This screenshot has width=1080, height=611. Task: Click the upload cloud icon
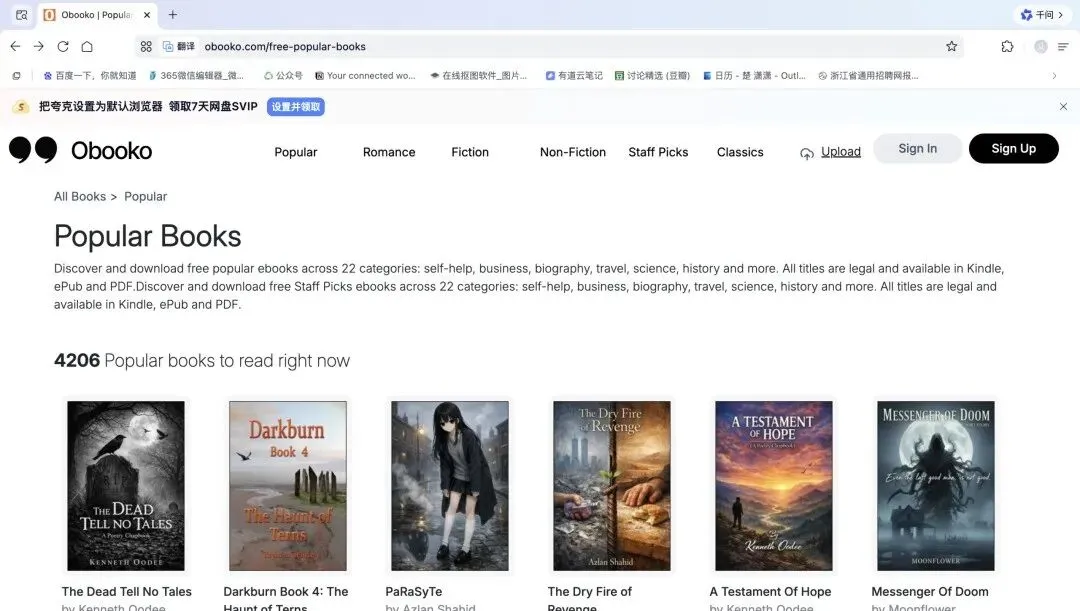click(807, 153)
